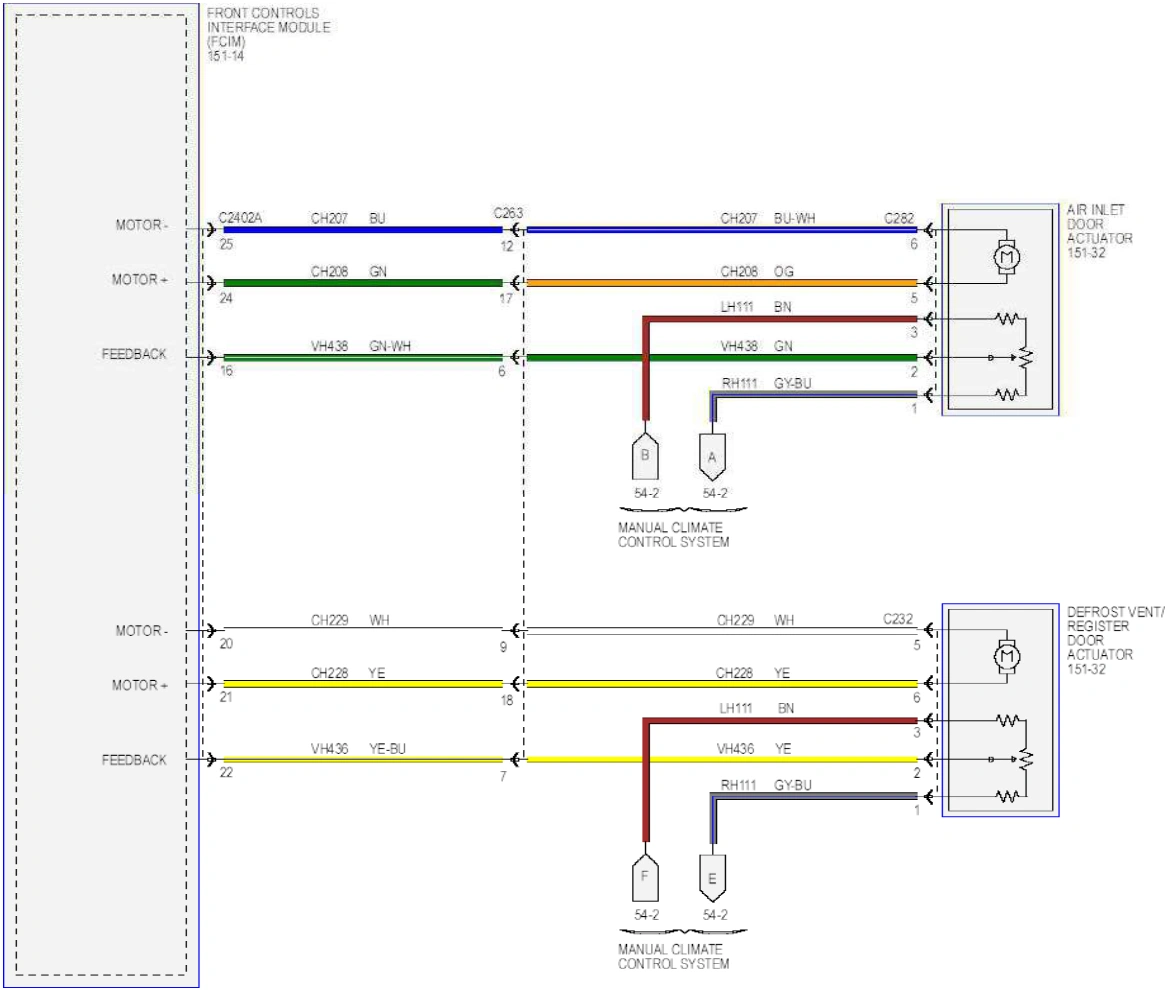
Task: Click Manual Climate Control System text below markers F and E
Action: pos(673,957)
